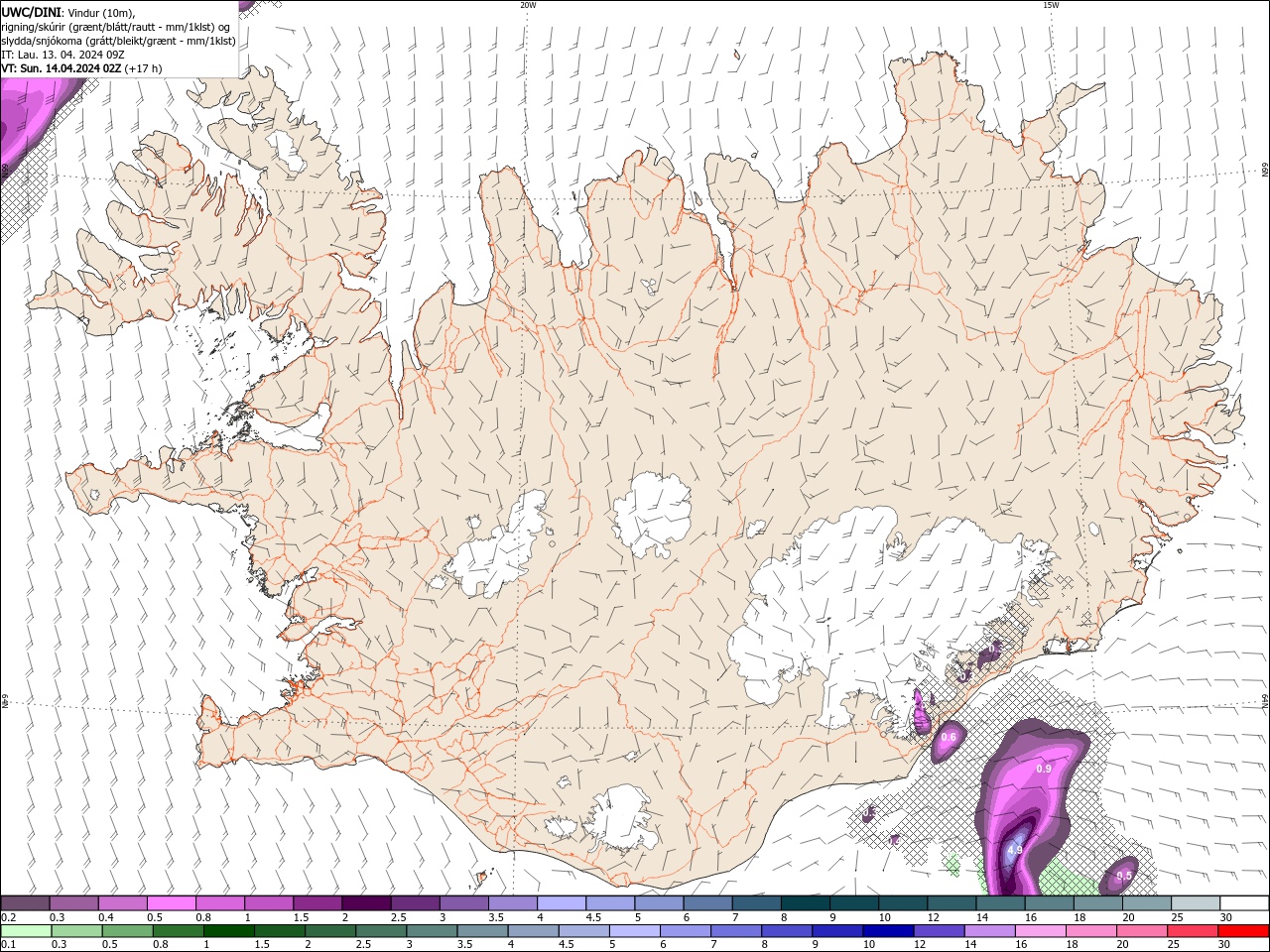Screen dimensions: 1270x952
Task: Click the 25 pale grey swatch in upper legend
Action: [1196, 903]
